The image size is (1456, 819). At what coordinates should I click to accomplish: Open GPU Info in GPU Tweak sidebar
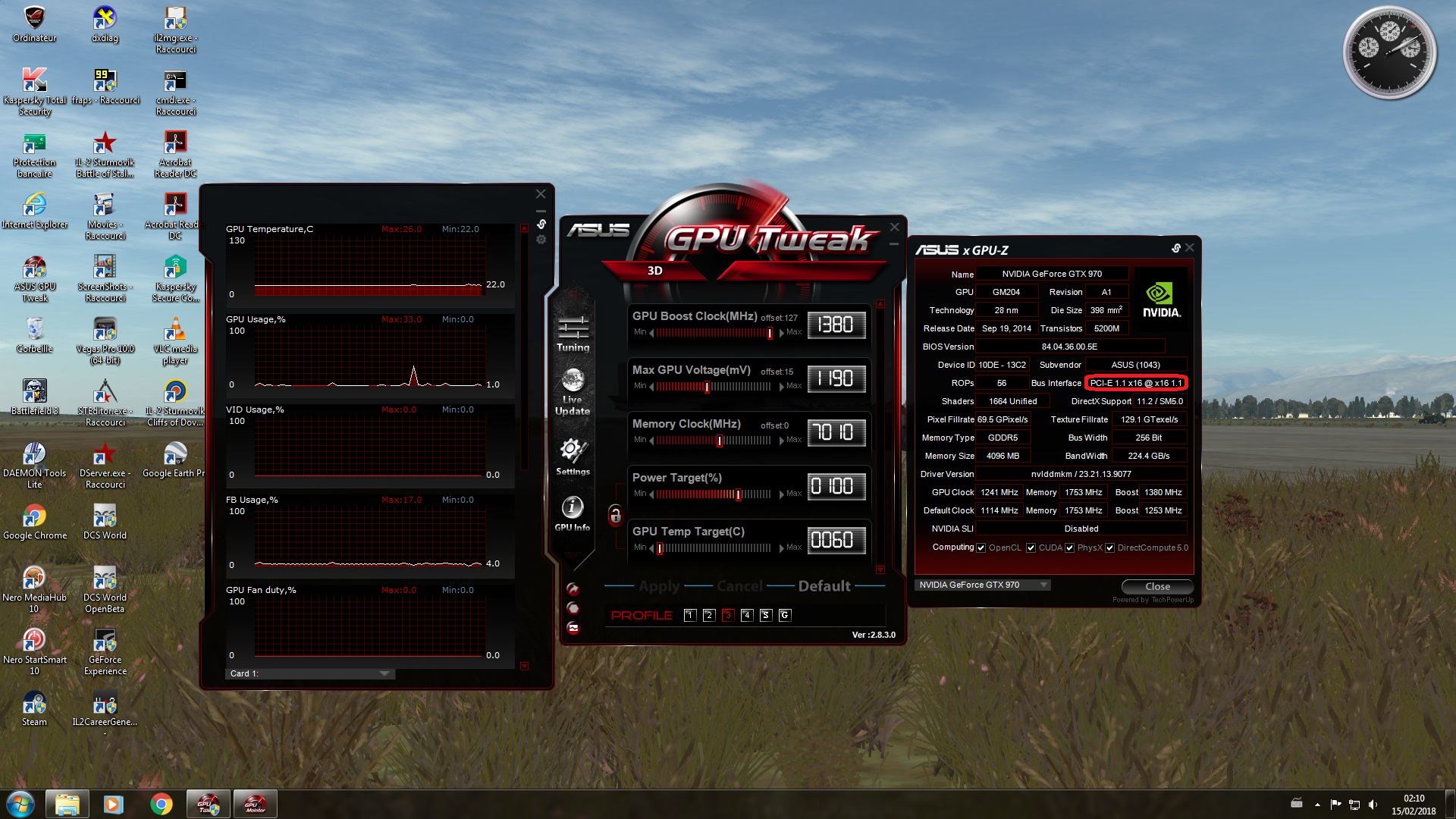(573, 513)
